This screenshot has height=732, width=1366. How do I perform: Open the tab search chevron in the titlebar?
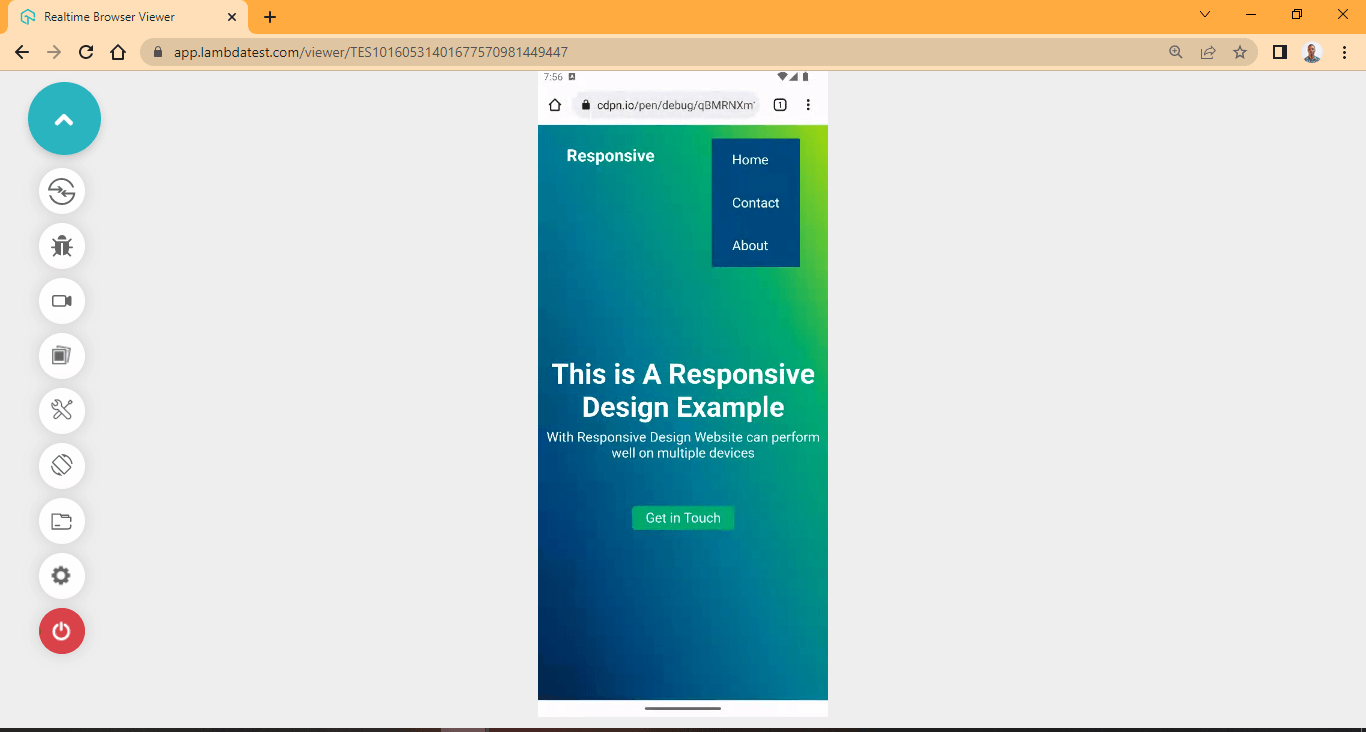coord(1204,15)
